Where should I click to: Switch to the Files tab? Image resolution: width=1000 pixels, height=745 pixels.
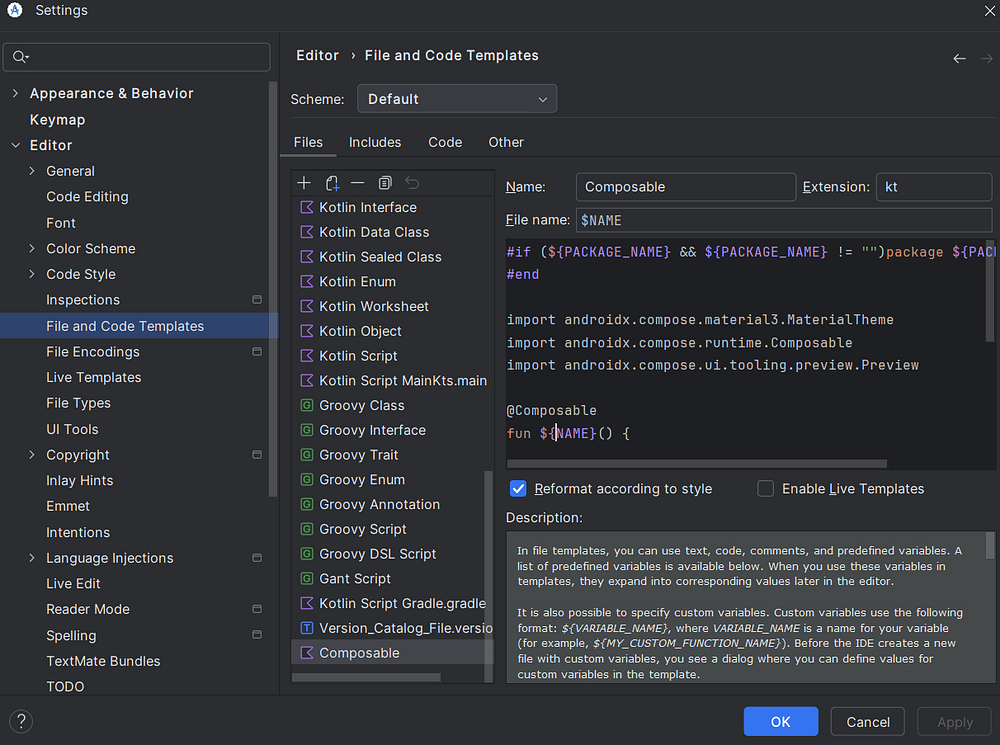308,142
